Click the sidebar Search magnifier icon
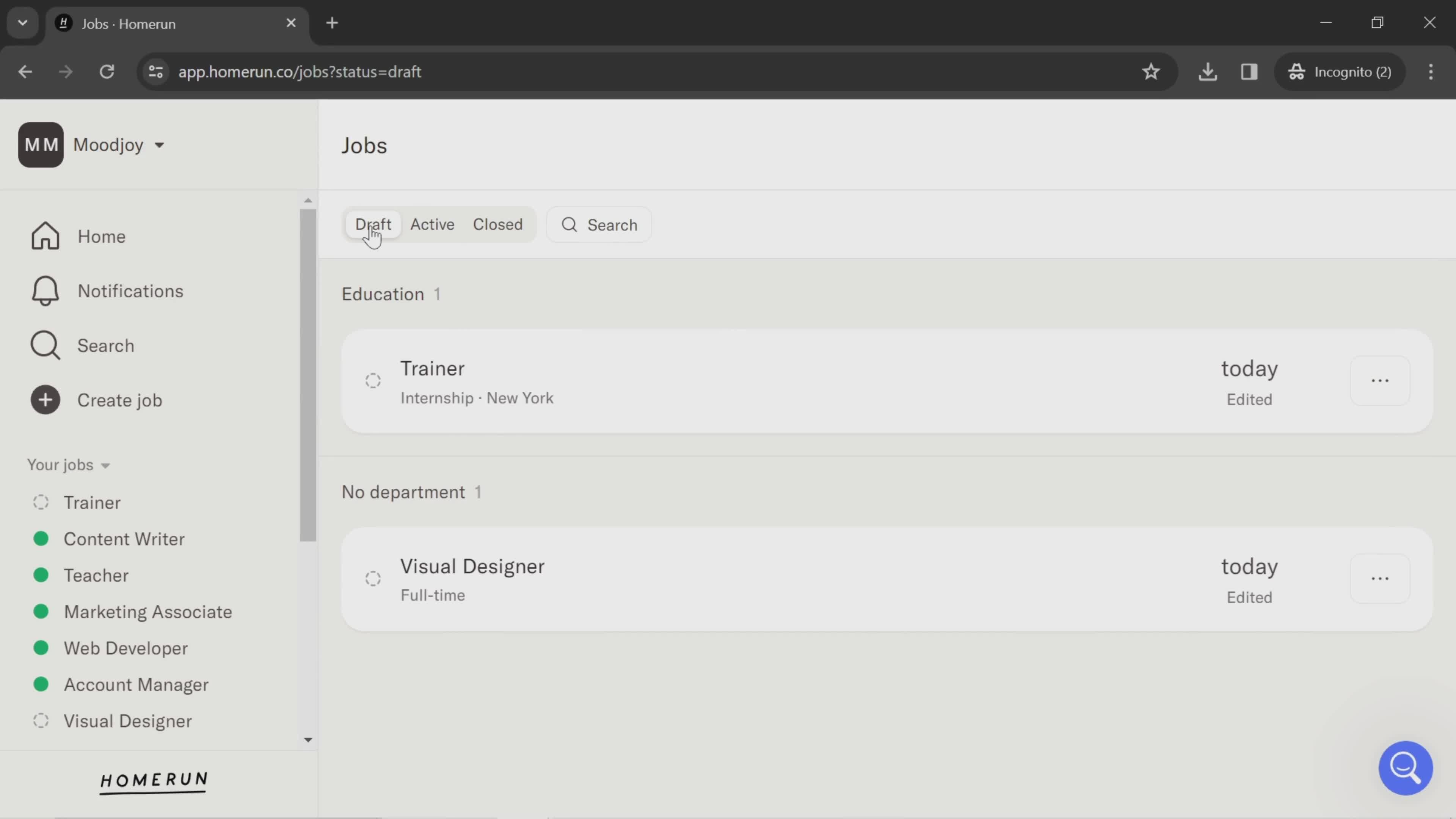Image resolution: width=1456 pixels, height=819 pixels. click(x=45, y=345)
